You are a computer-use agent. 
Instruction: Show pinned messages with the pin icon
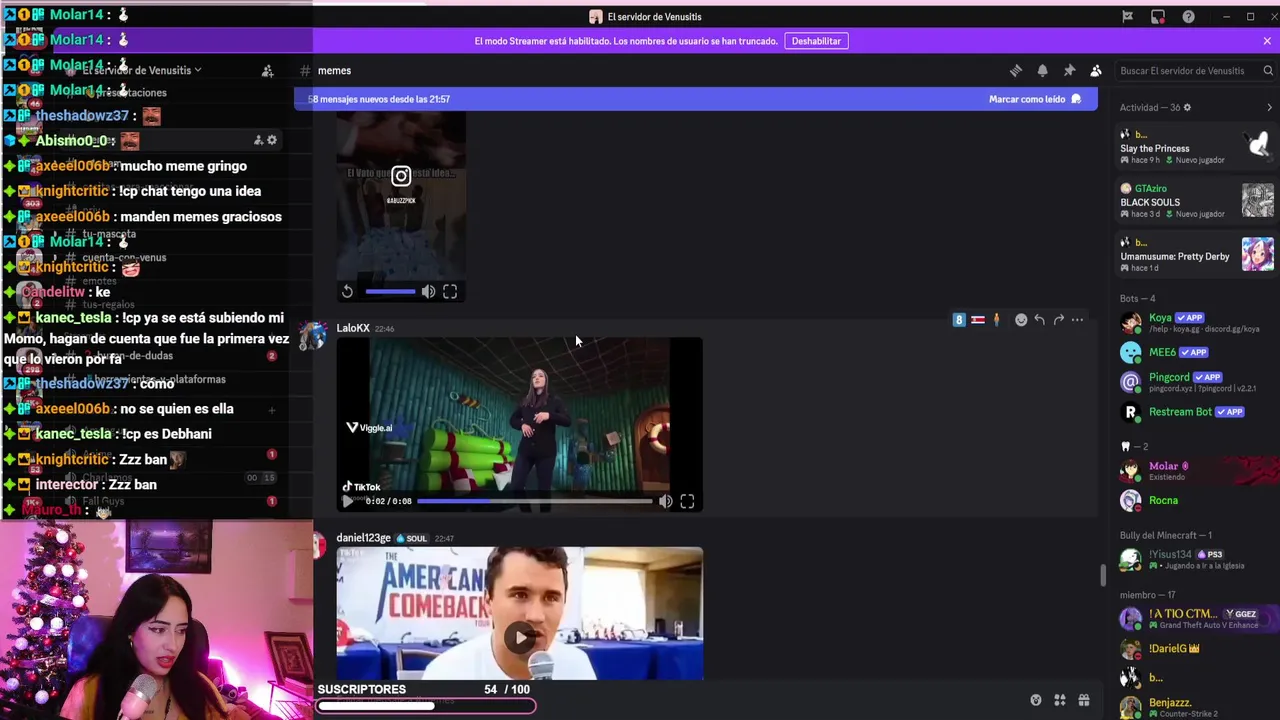[1069, 71]
